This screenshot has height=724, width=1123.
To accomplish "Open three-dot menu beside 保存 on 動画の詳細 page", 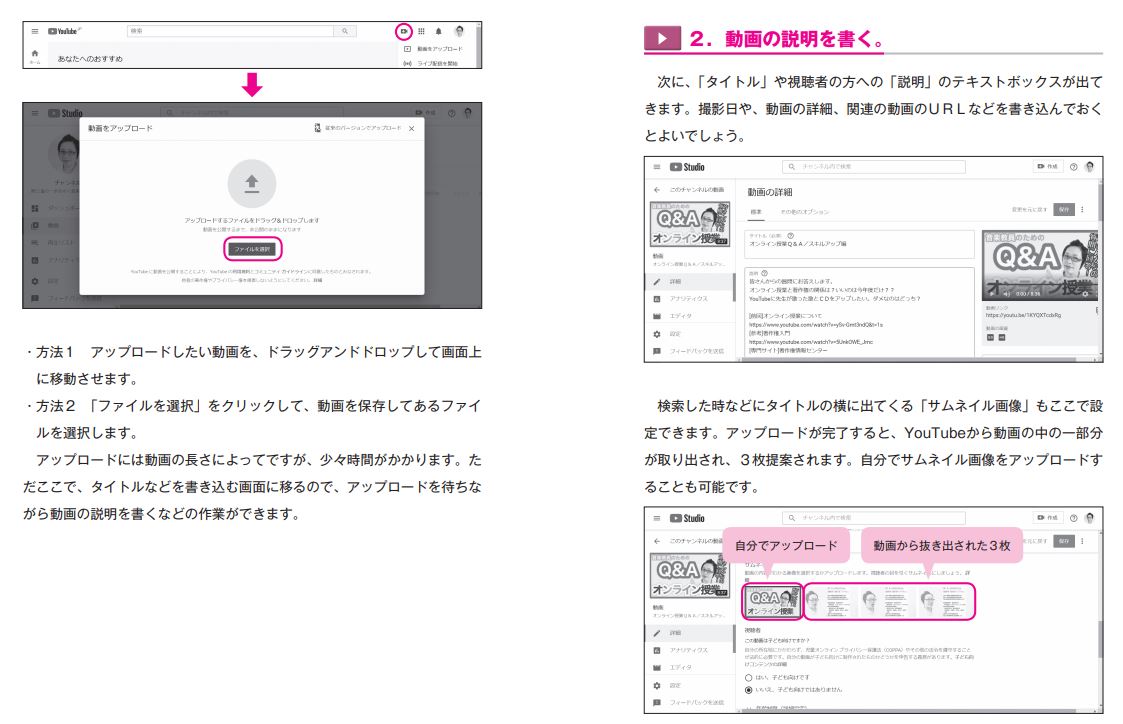I will pyautogui.click(x=1082, y=210).
